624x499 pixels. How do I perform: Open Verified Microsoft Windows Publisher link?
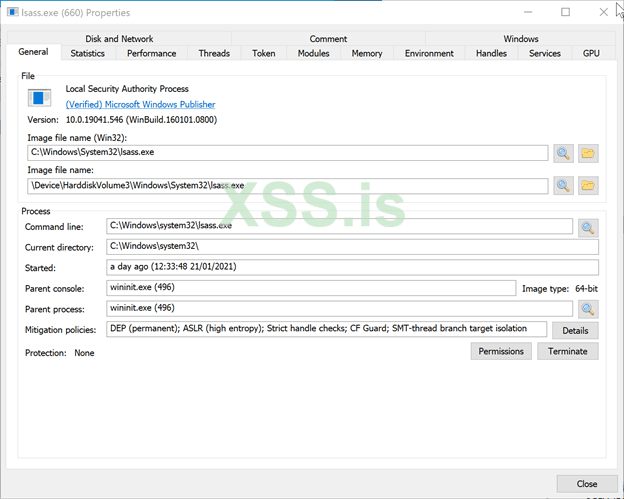pos(140,104)
